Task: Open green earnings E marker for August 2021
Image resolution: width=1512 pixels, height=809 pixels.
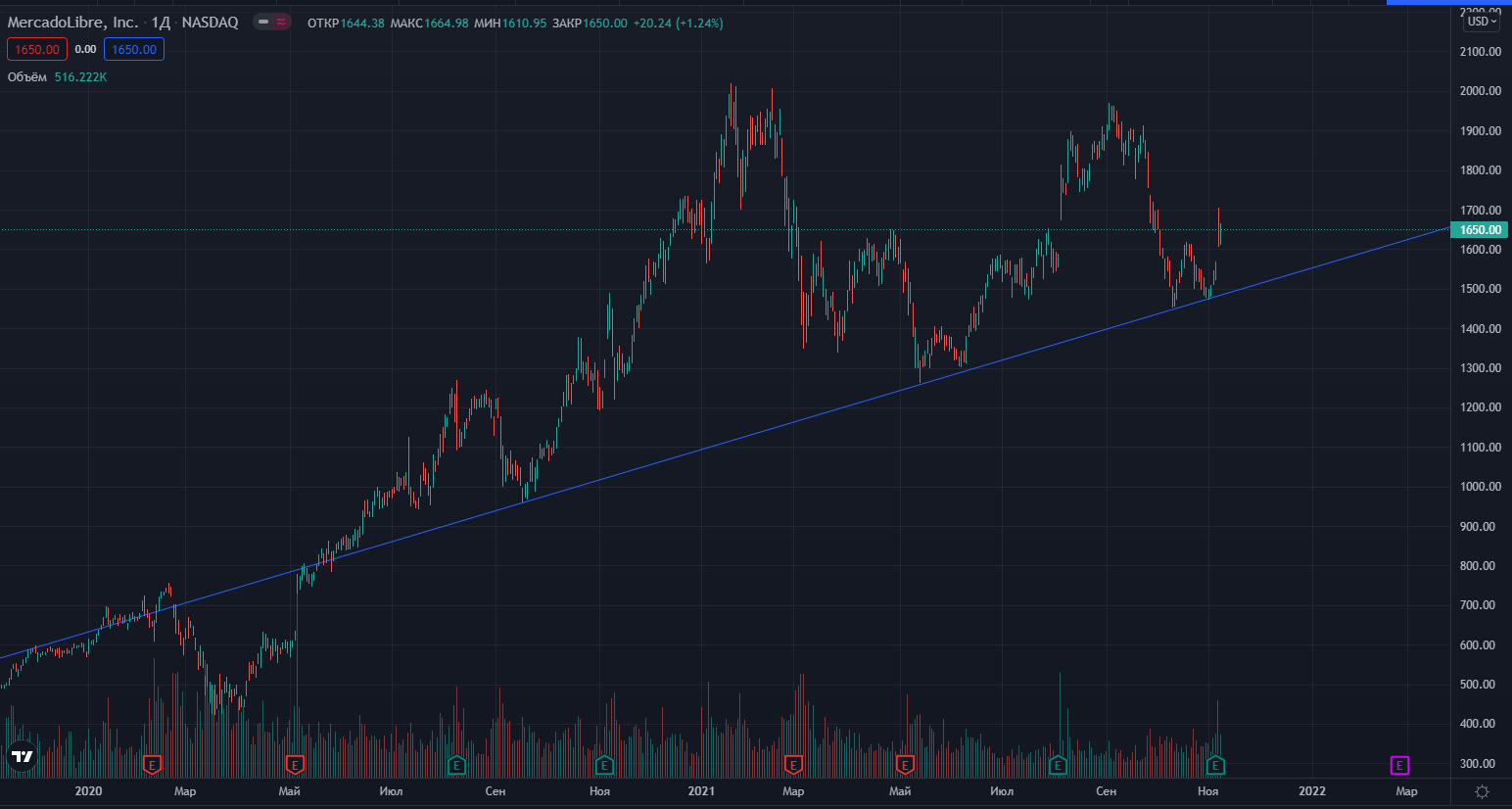Action: (1058, 765)
